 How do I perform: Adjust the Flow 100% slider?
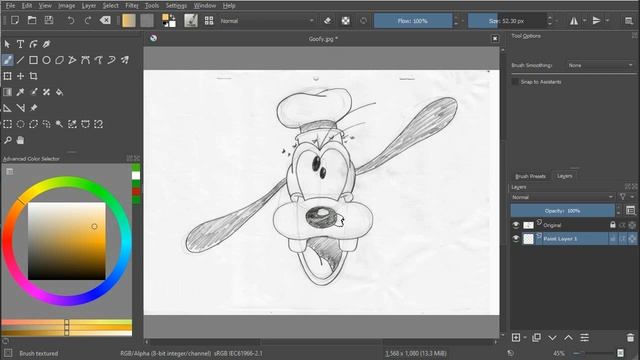click(x=413, y=20)
